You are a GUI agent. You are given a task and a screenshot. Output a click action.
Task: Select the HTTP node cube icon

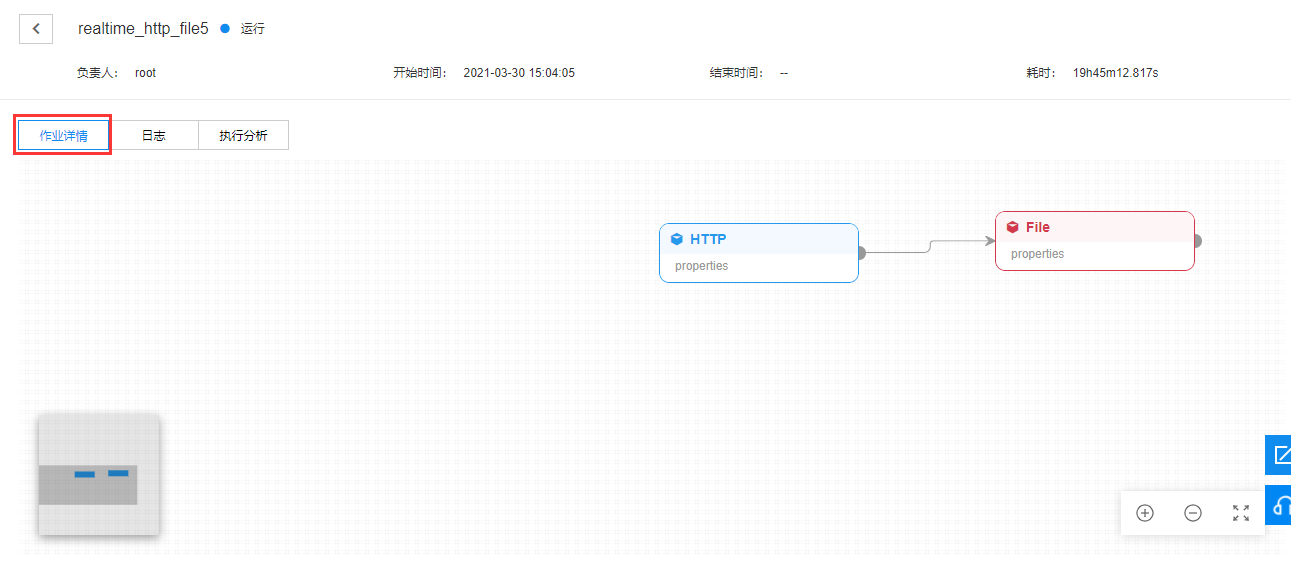pos(677,239)
